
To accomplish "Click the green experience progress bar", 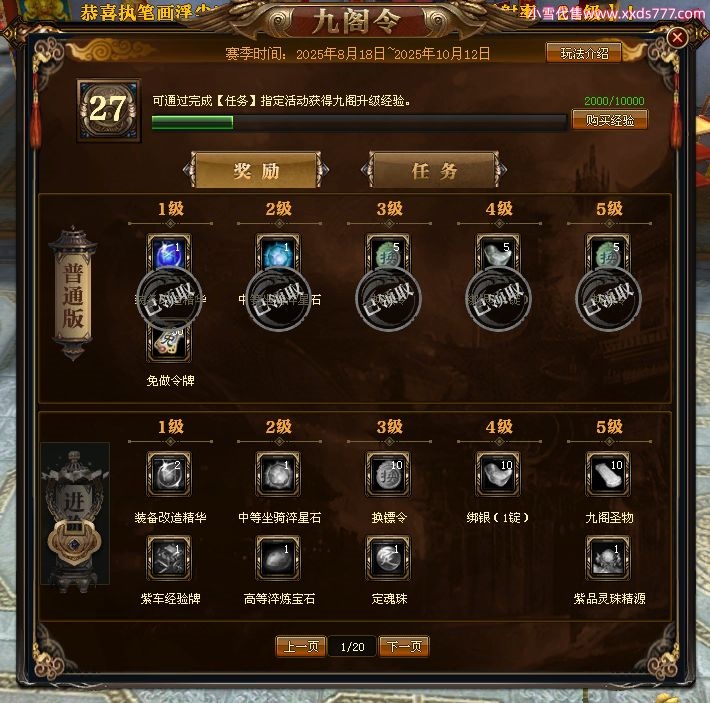I will [x=359, y=122].
